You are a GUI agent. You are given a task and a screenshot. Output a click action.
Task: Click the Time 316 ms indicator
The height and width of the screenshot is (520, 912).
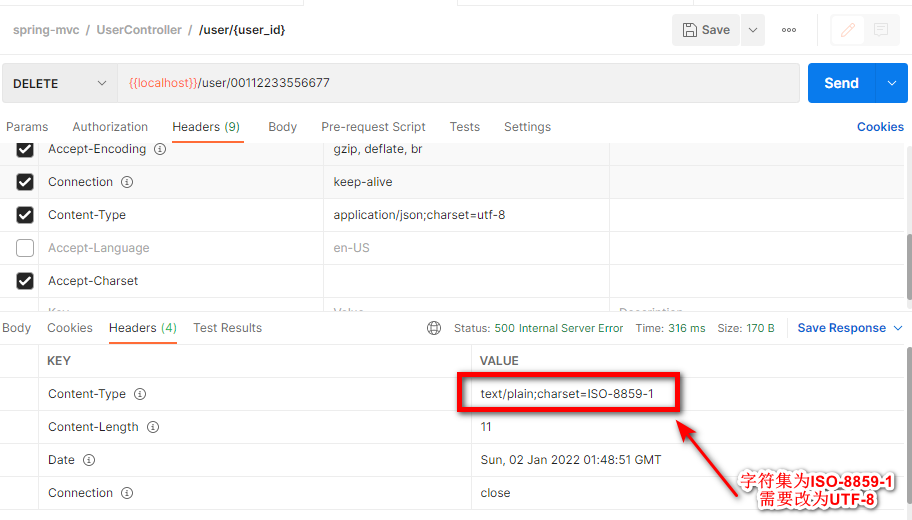pos(670,328)
